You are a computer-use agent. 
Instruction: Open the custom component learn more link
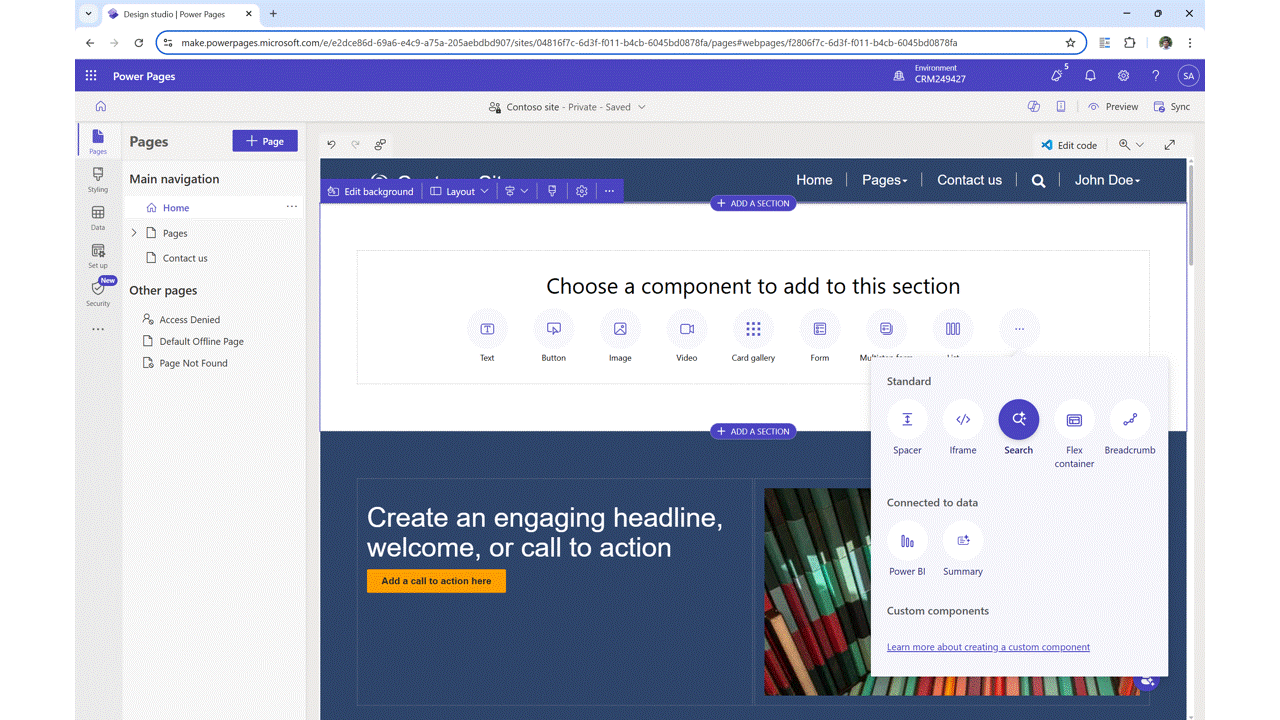(x=988, y=647)
